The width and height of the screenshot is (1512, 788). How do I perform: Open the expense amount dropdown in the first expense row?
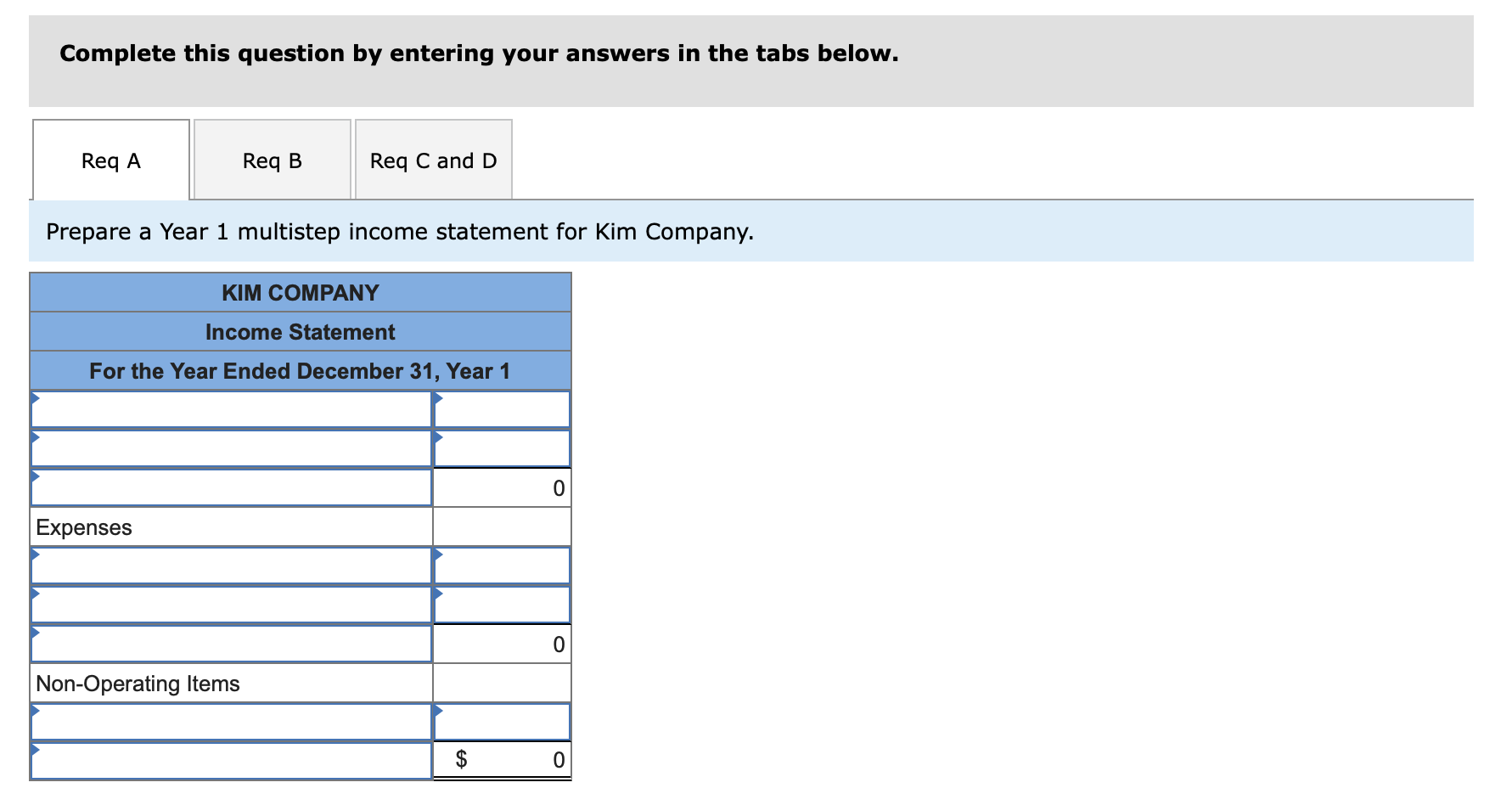point(501,565)
